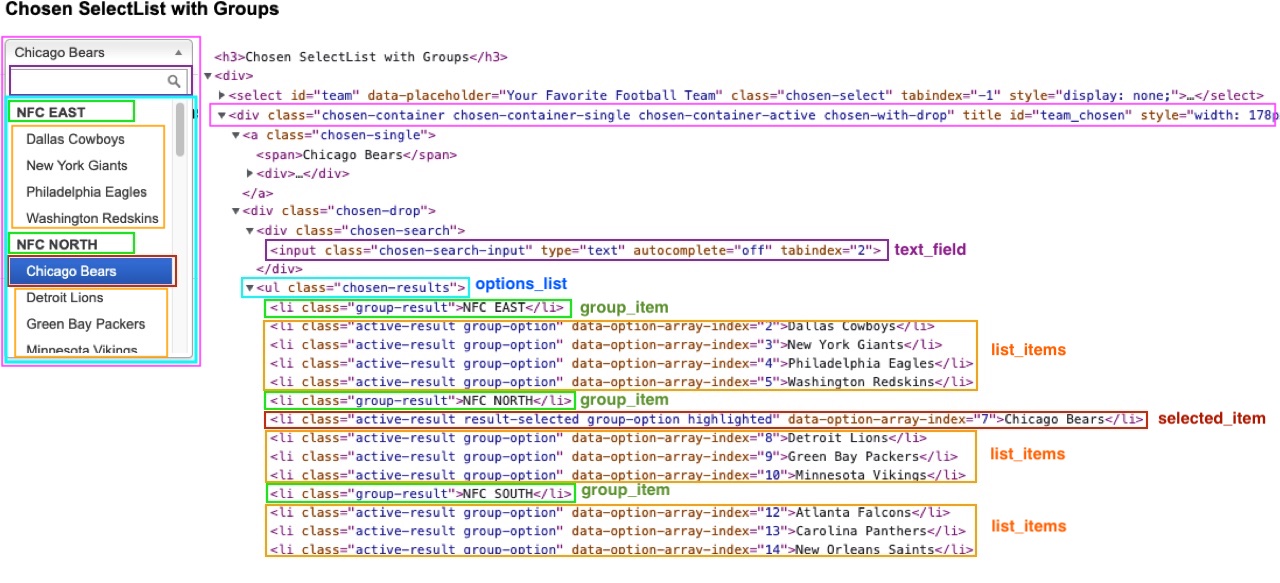Click the Green Bay Packers li code line
Image resolution: width=1280 pixels, height=583 pixels.
tap(612, 457)
